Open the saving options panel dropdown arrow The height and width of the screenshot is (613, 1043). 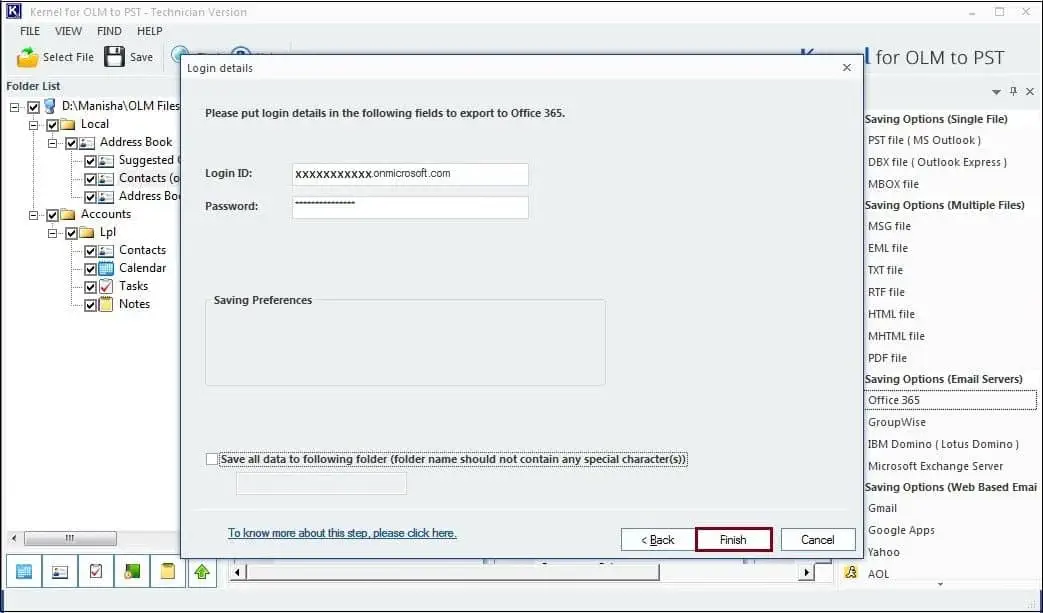996,92
